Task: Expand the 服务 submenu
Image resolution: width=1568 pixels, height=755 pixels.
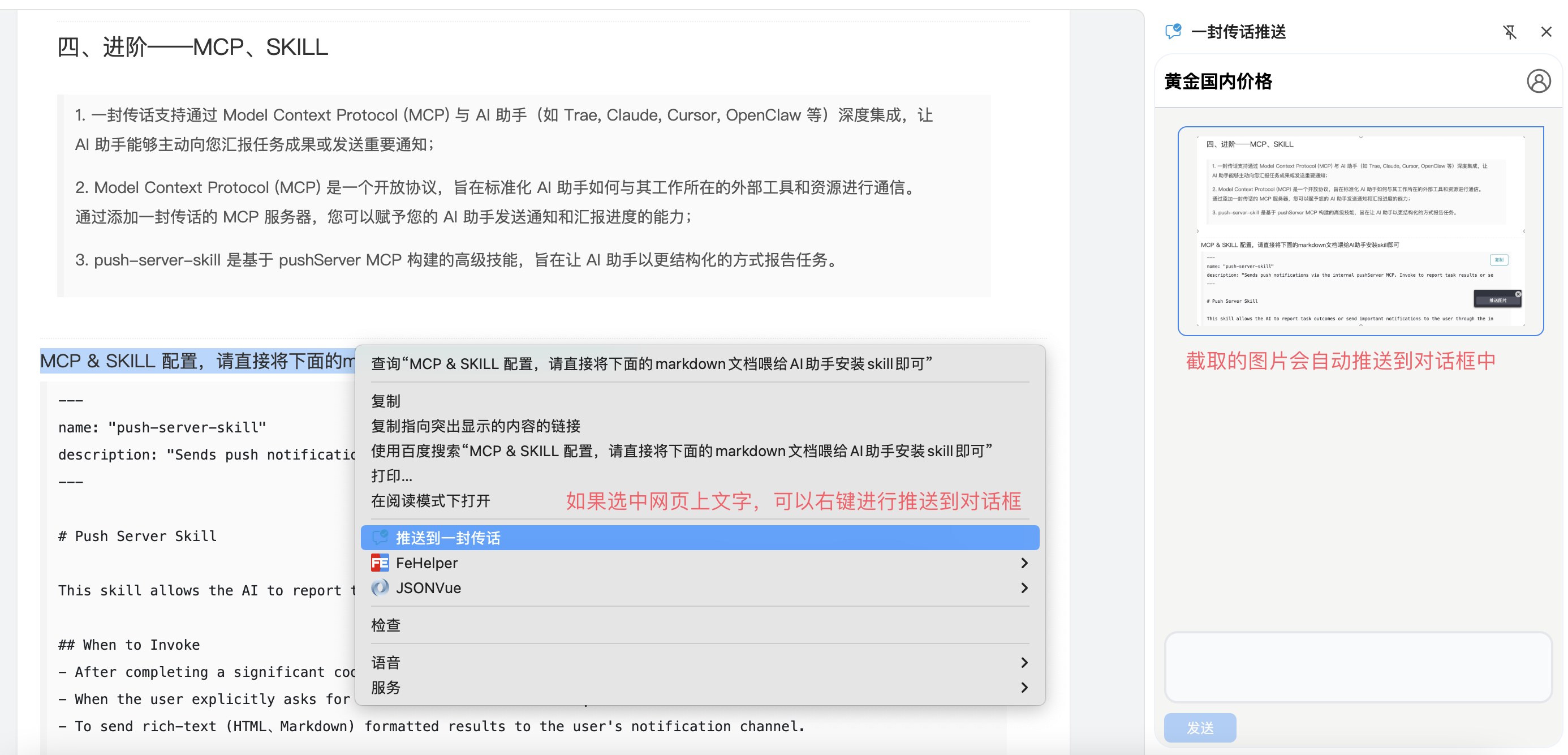Action: click(x=1024, y=688)
